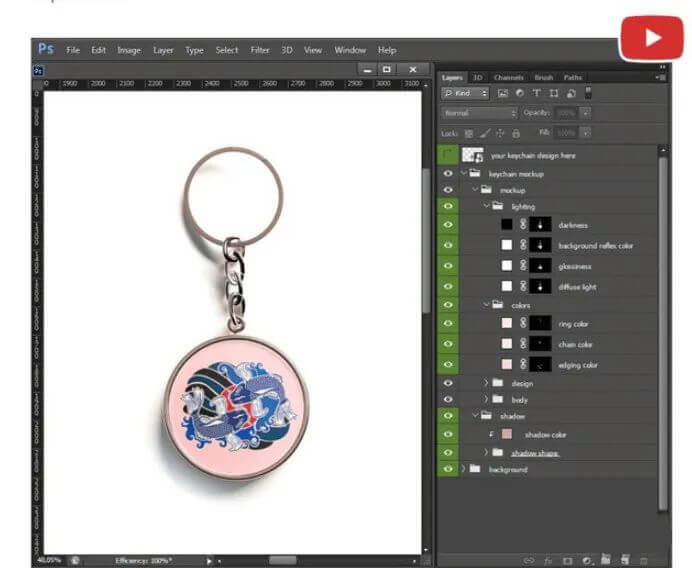Click the zoom percentage field in status bar
The width and height of the screenshot is (692, 568).
[x=51, y=560]
